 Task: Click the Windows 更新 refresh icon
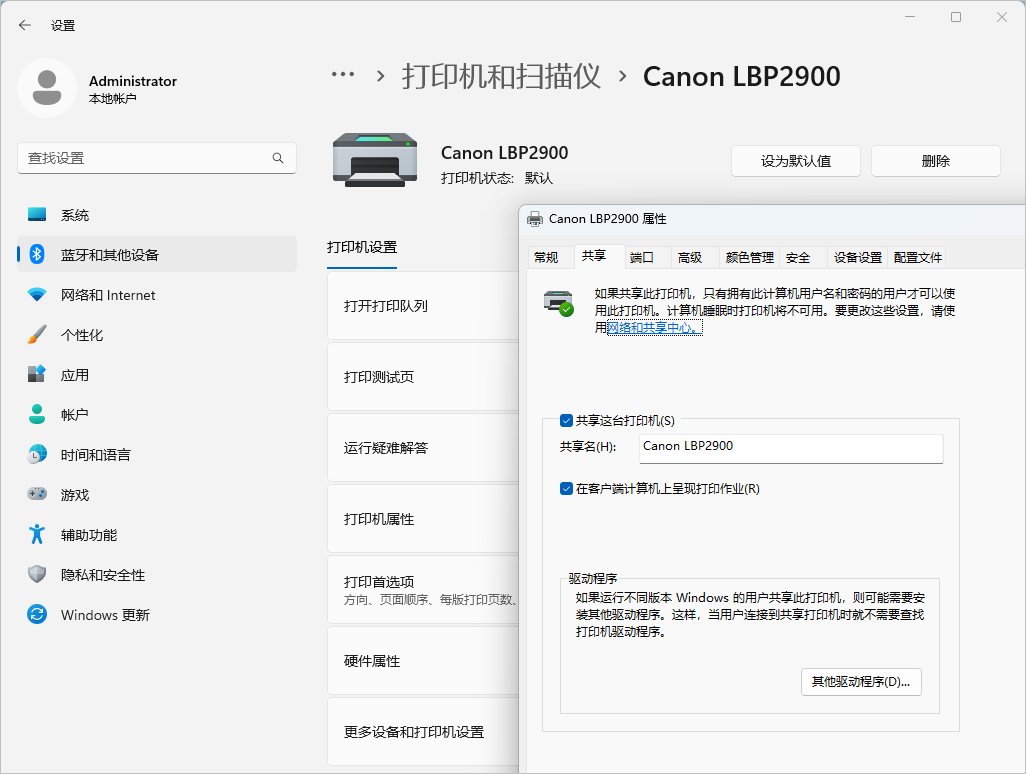(37, 614)
